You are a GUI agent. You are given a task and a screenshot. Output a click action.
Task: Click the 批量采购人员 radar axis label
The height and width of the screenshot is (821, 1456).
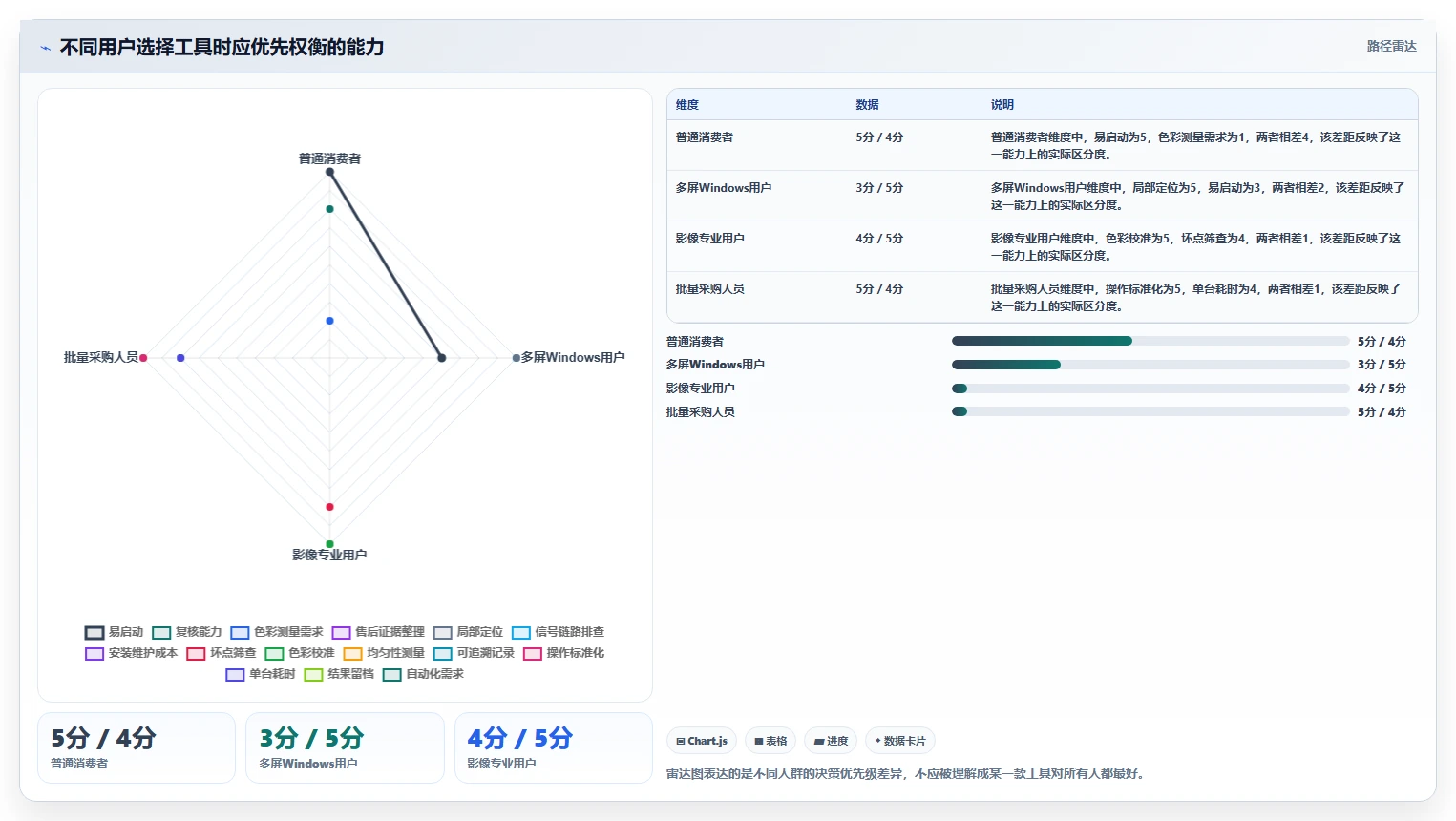point(101,357)
